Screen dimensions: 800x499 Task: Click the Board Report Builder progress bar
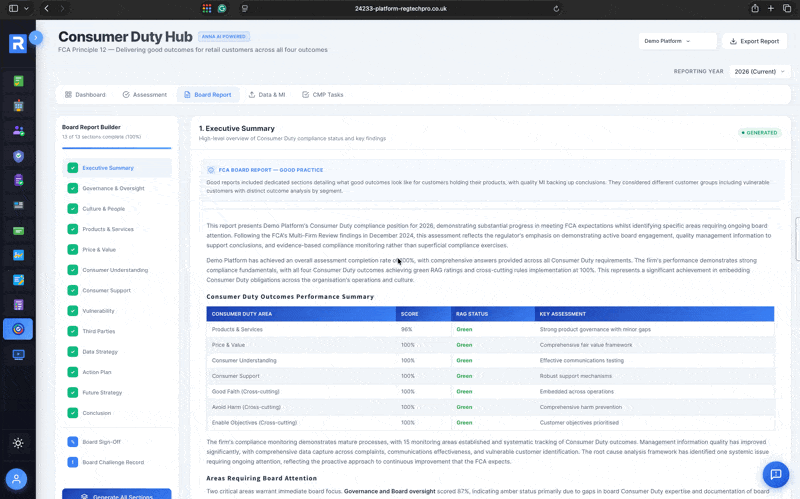coord(117,148)
